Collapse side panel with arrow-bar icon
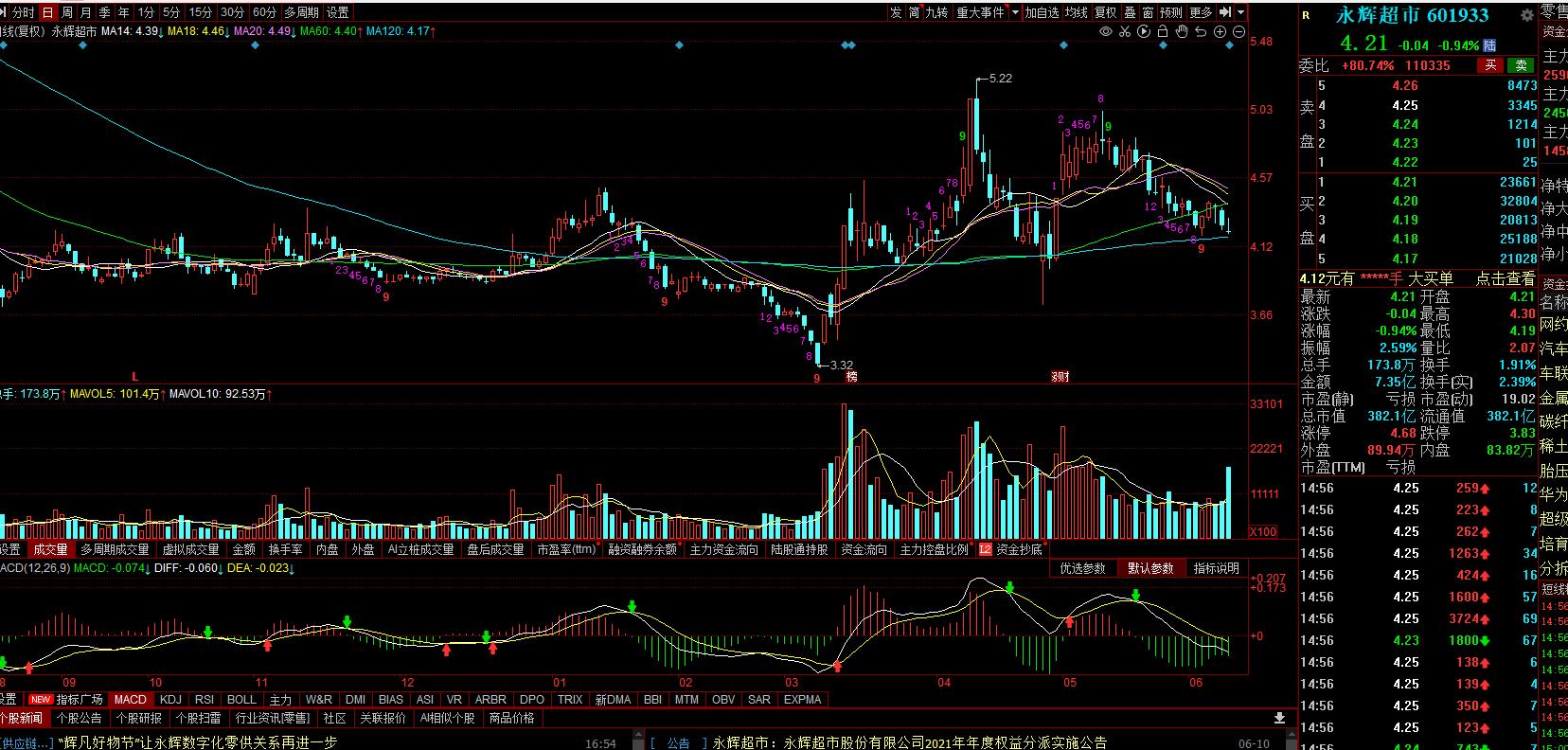 point(1225,12)
